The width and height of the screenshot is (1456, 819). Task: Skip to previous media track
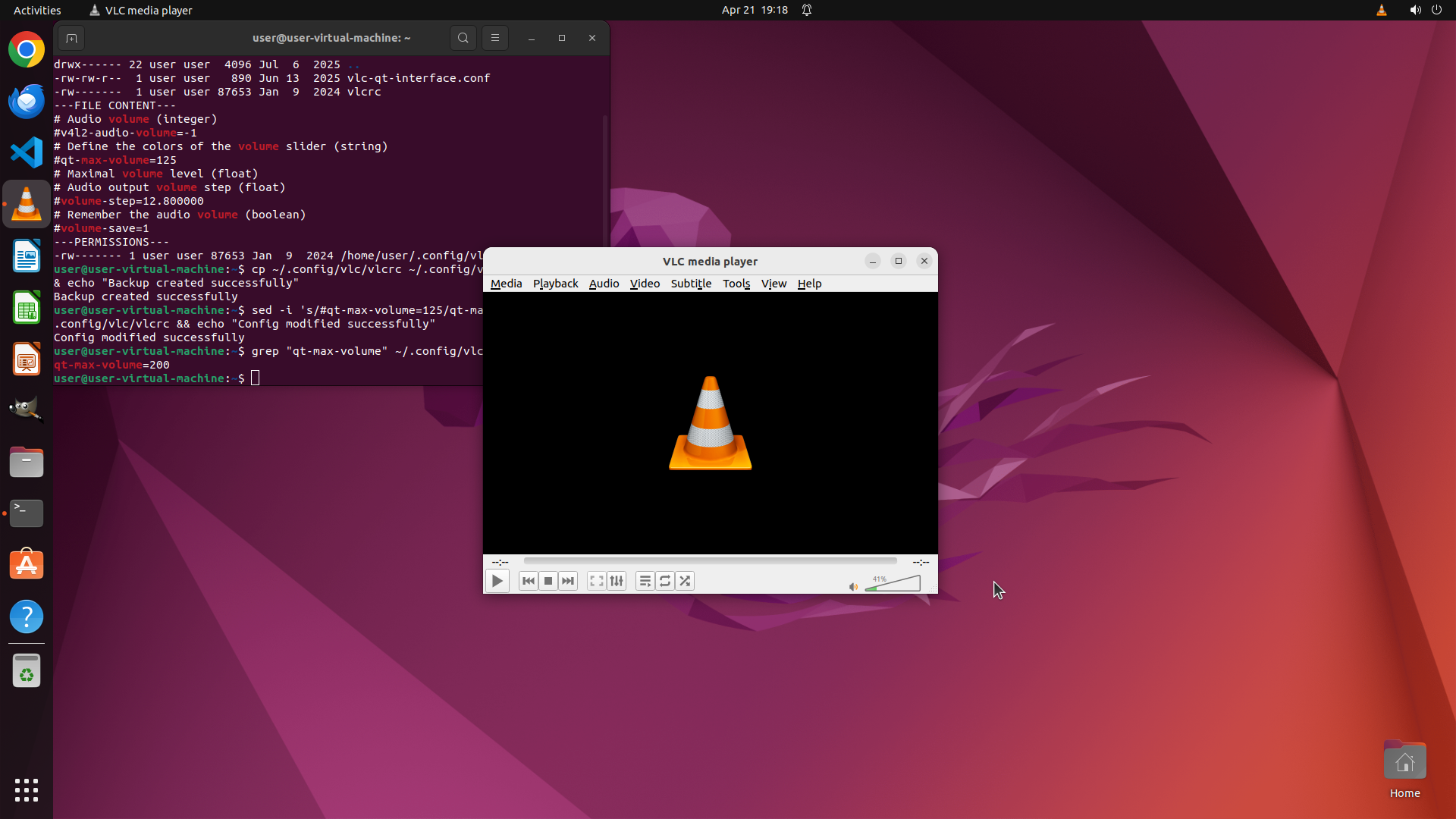click(x=529, y=581)
